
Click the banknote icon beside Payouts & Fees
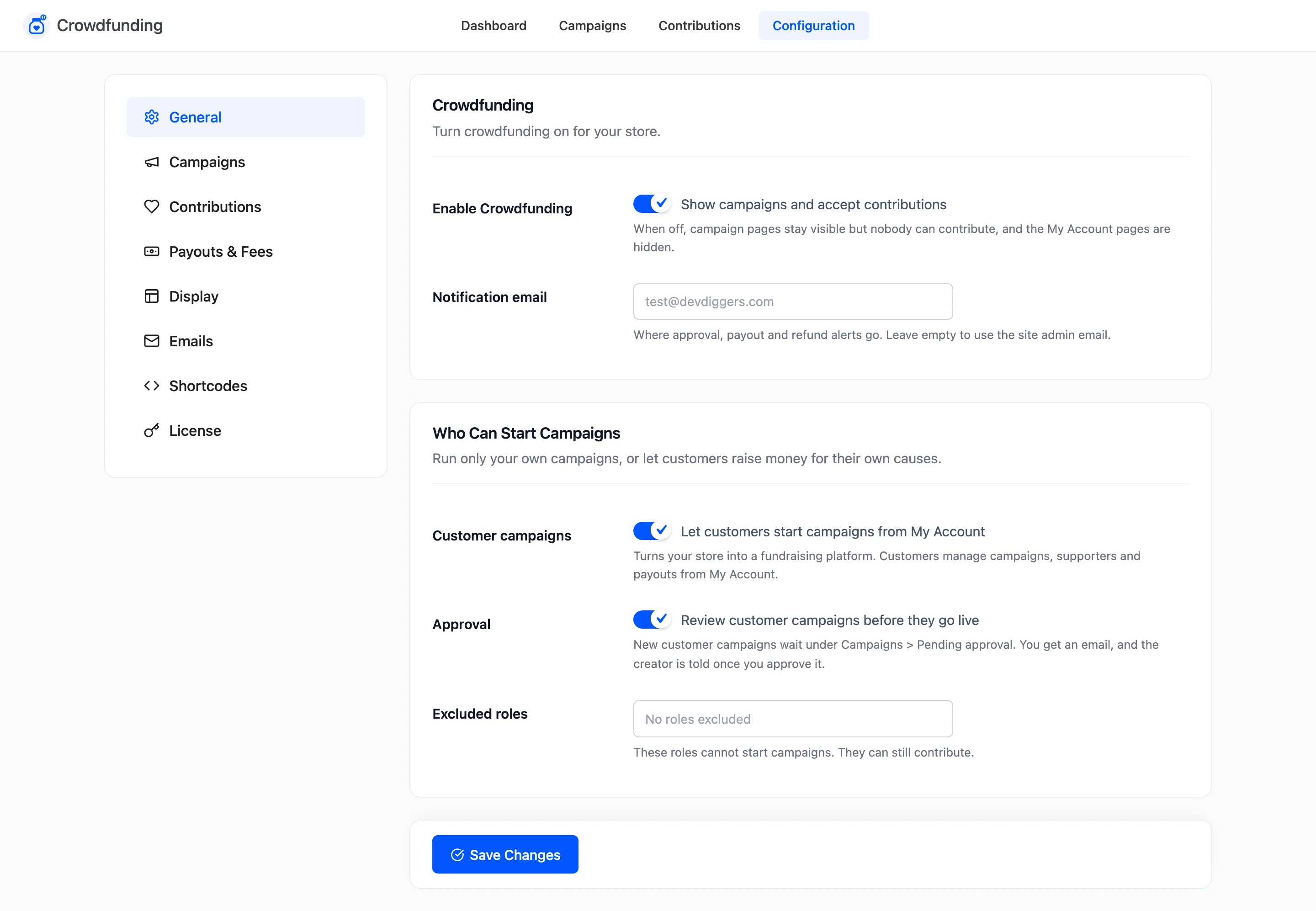(151, 252)
